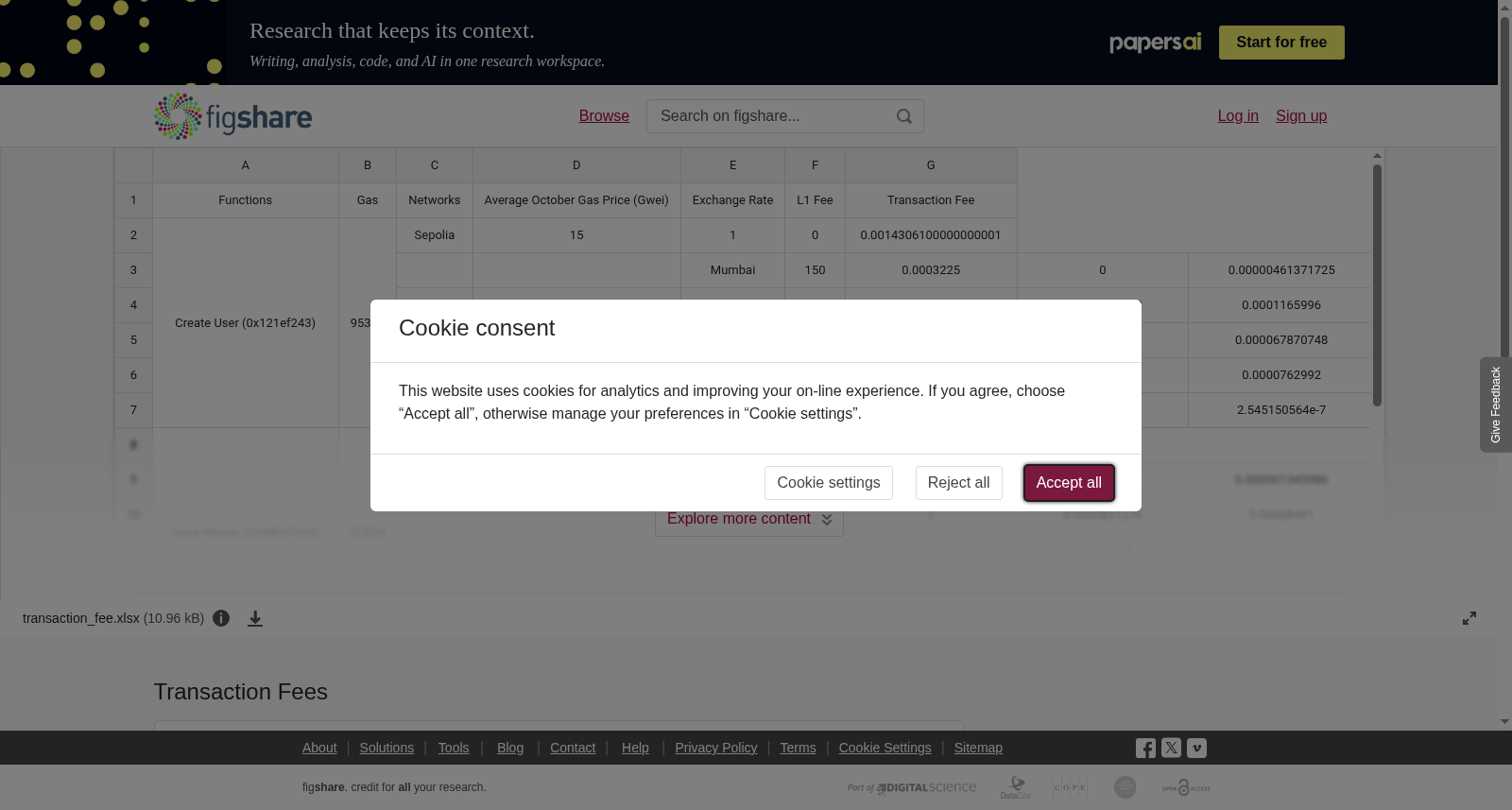Focus the Search on figshare field
Screen dimensions: 1512x810
click(785, 116)
